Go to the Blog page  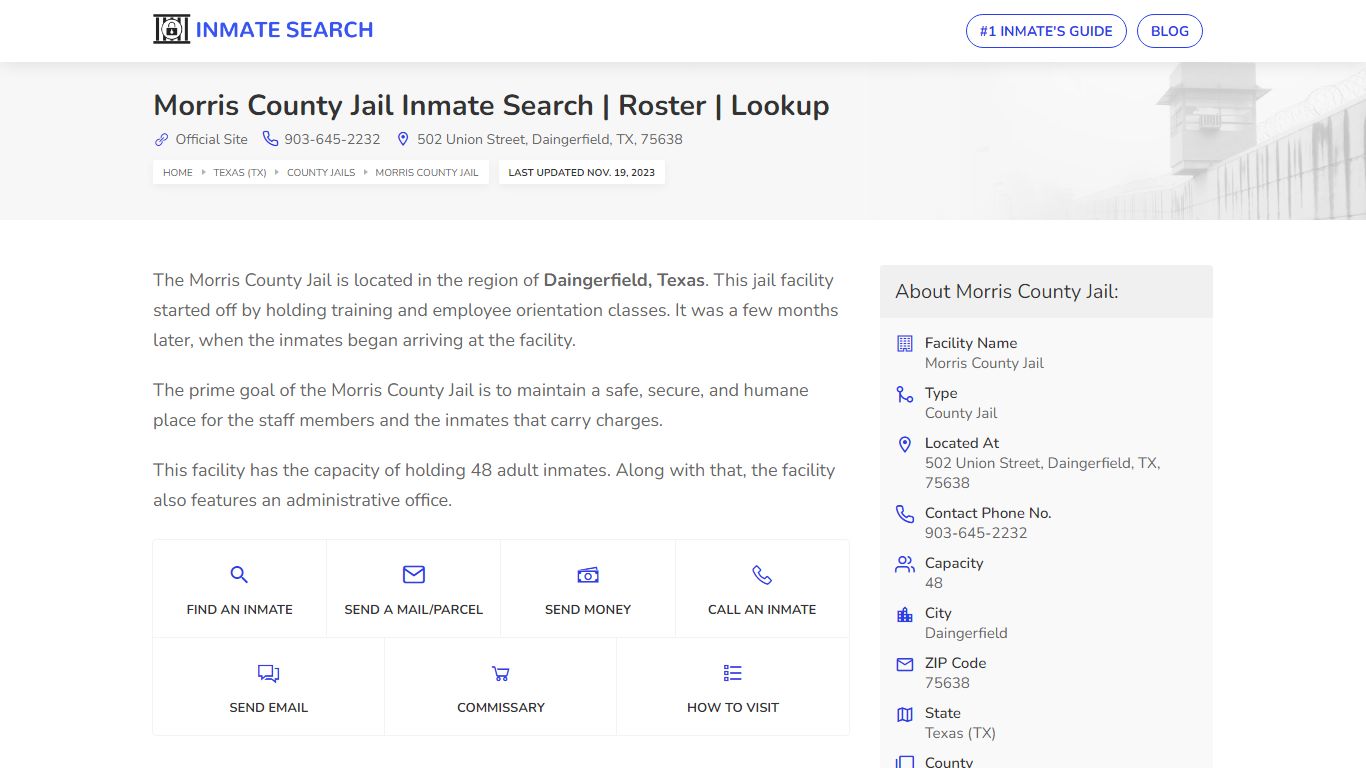click(x=1170, y=31)
